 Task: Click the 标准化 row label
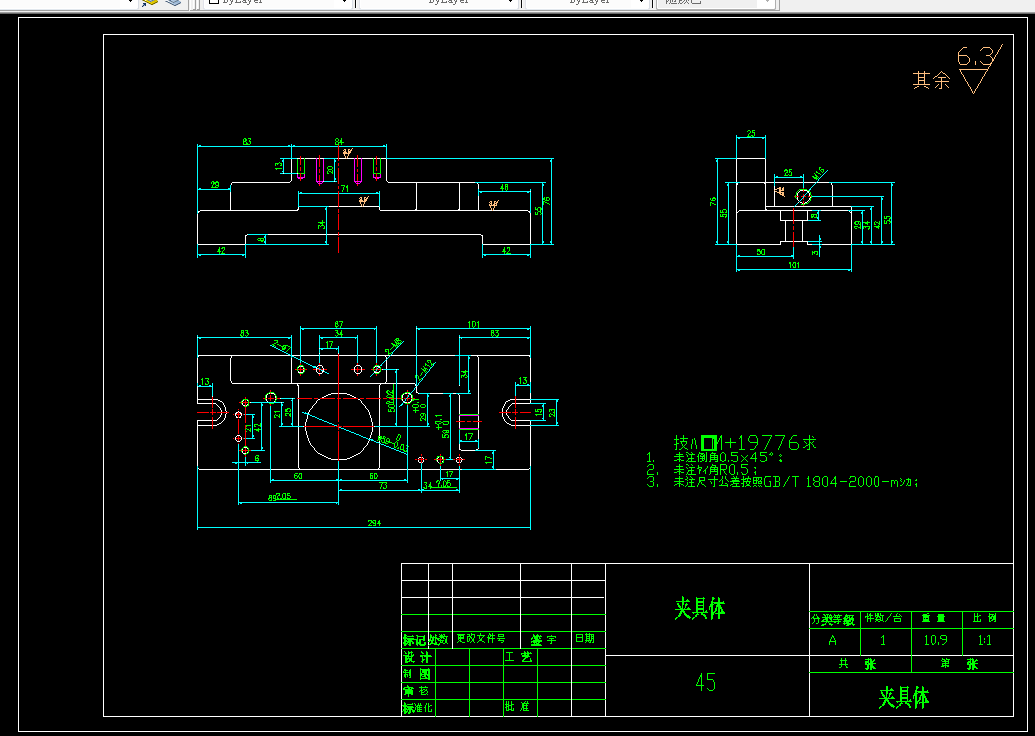(x=418, y=708)
